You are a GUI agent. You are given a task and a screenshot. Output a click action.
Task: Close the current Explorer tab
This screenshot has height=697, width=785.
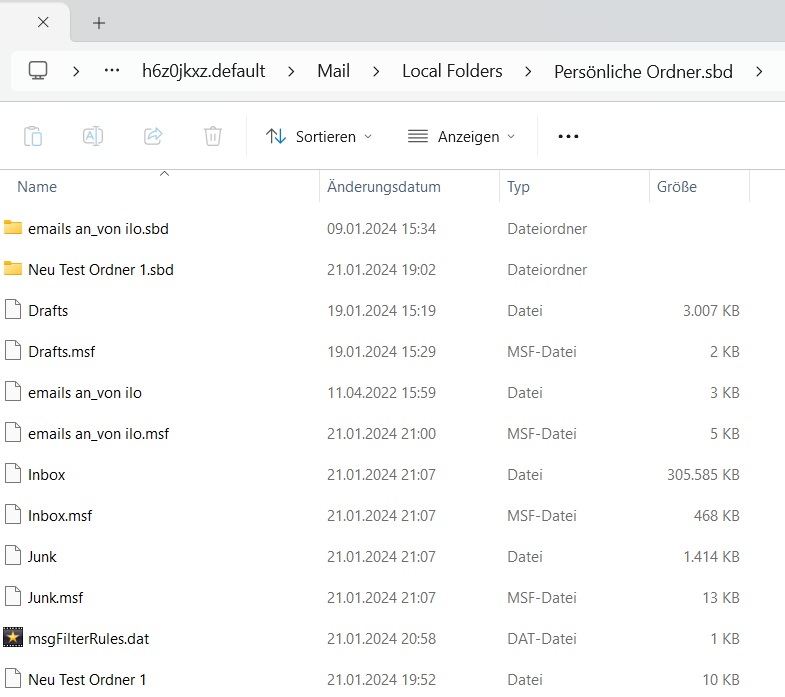[43, 23]
